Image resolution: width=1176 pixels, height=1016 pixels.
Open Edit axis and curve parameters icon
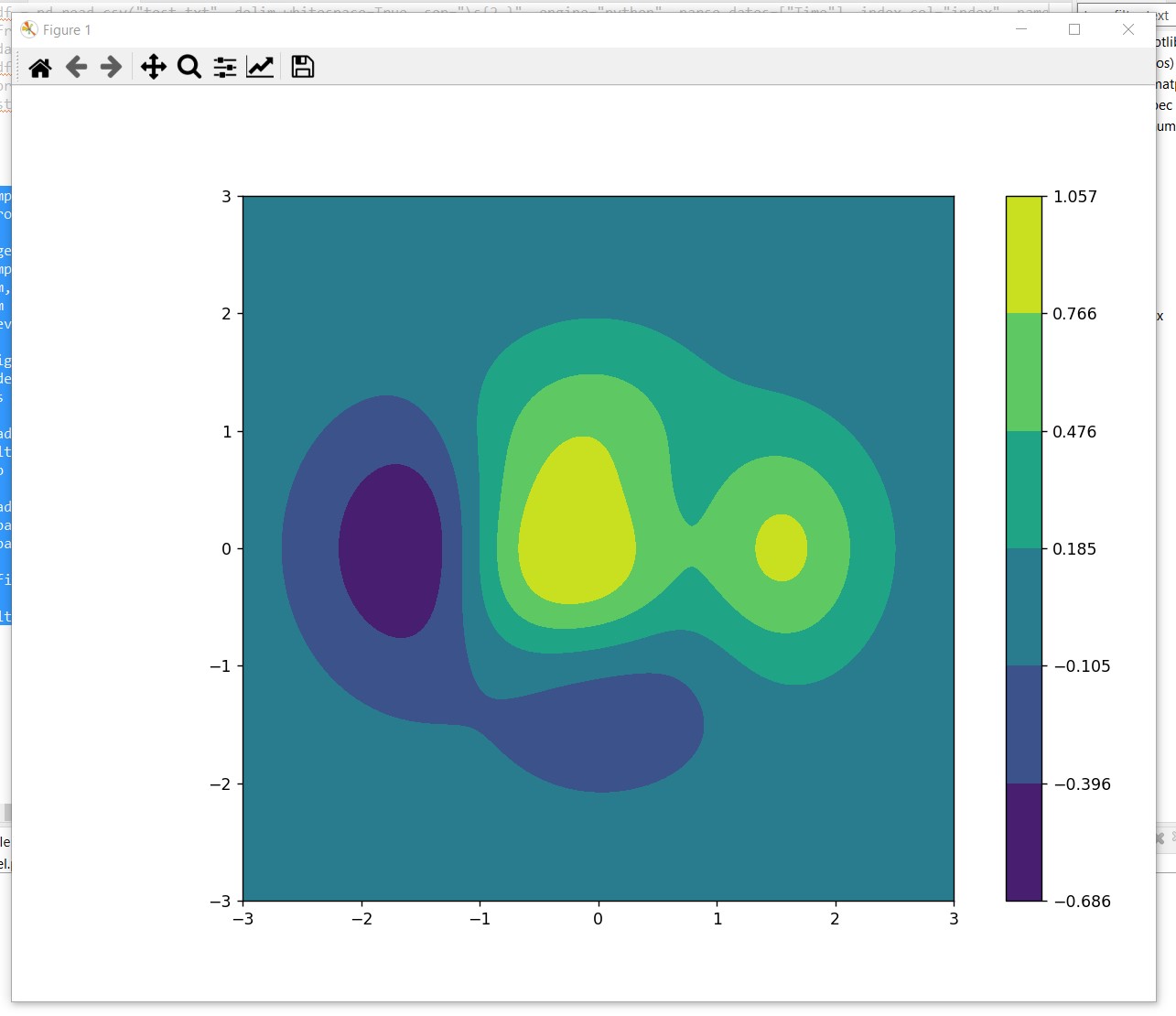tap(260, 67)
